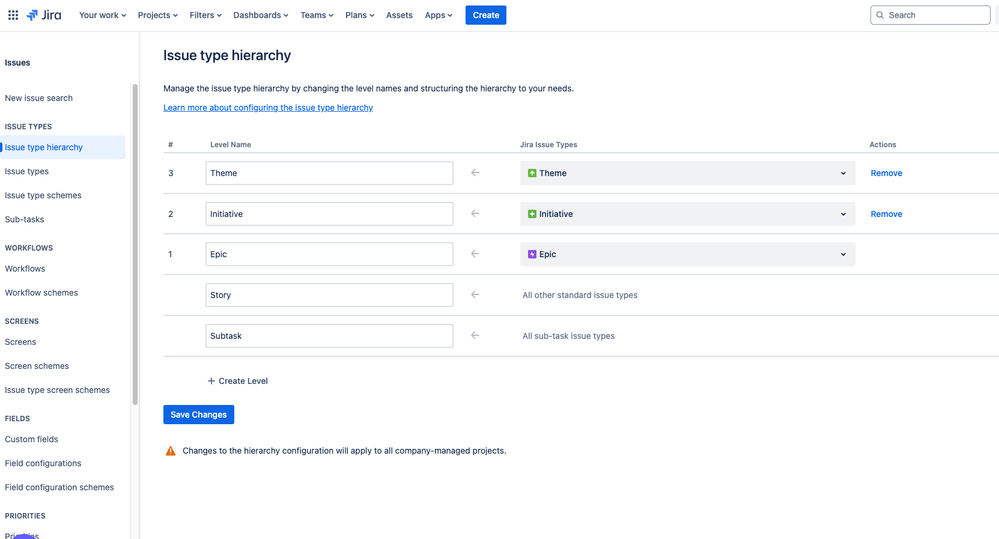The width and height of the screenshot is (999, 539).
Task: Open Learn more about configuring hierarchy link
Action: click(268, 108)
